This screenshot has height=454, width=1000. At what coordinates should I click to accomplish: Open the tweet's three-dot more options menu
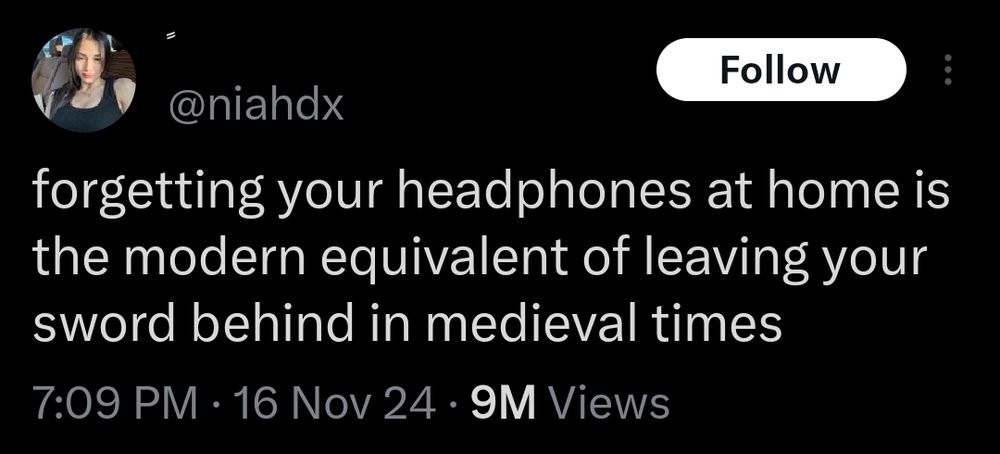point(948,70)
